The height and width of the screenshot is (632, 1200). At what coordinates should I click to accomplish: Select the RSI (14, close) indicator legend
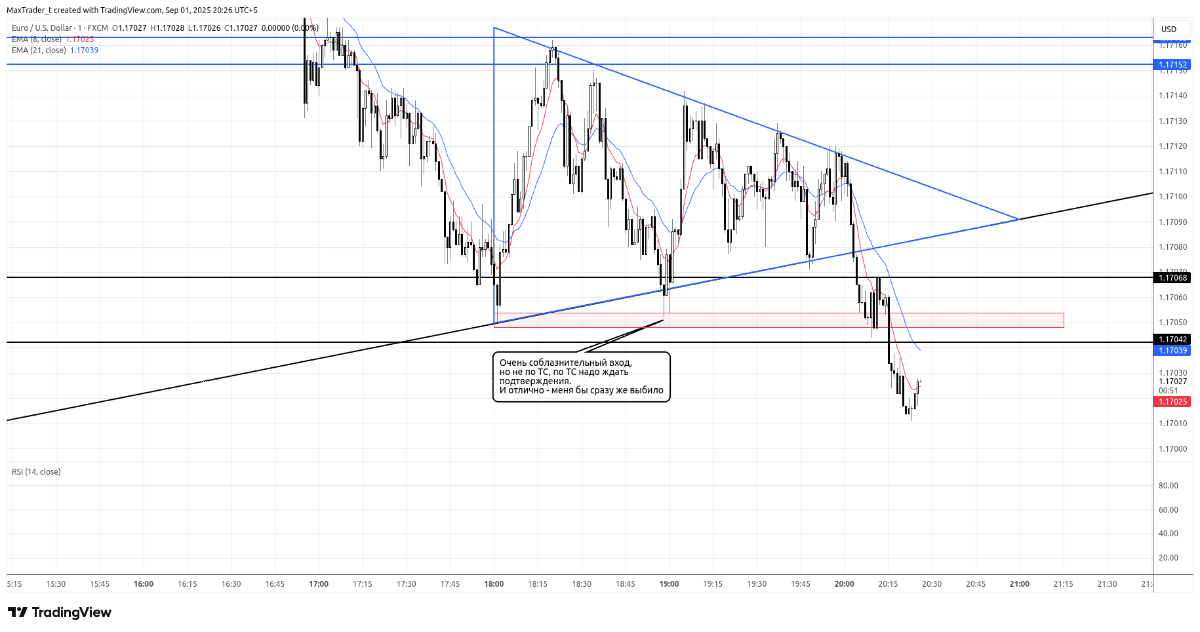[36, 471]
